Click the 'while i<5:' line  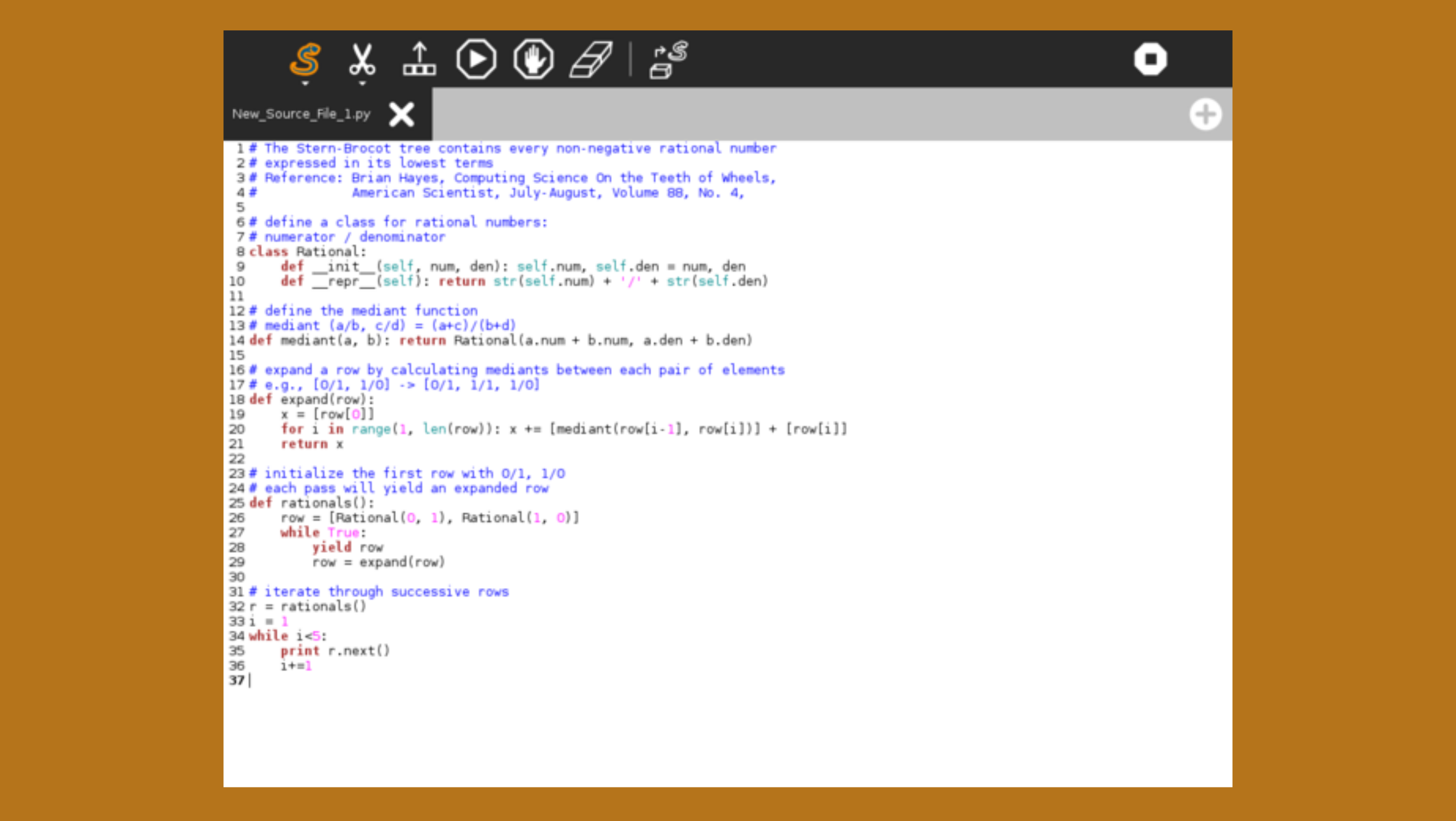pos(288,636)
